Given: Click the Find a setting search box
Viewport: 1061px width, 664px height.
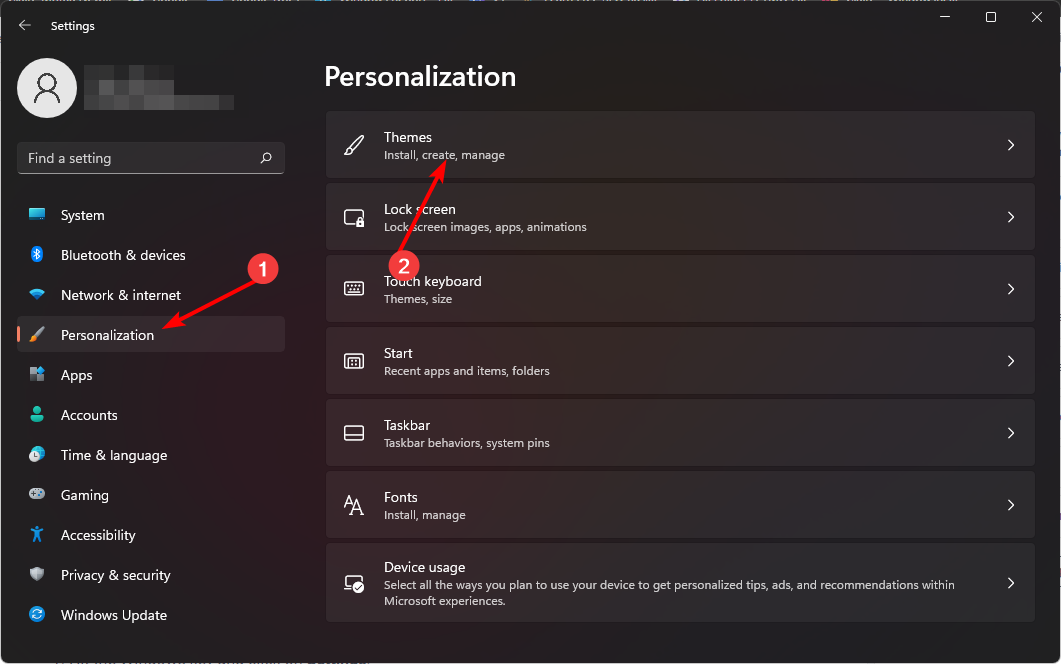Looking at the screenshot, I should (150, 158).
